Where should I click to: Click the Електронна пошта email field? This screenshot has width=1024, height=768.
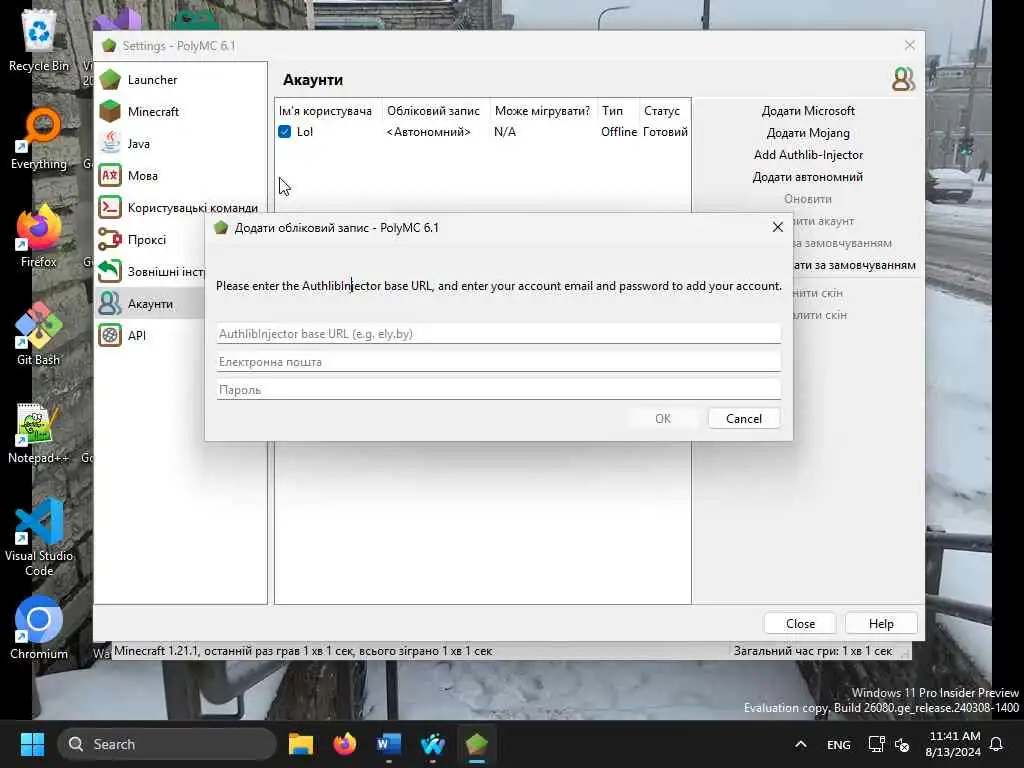[498, 362]
